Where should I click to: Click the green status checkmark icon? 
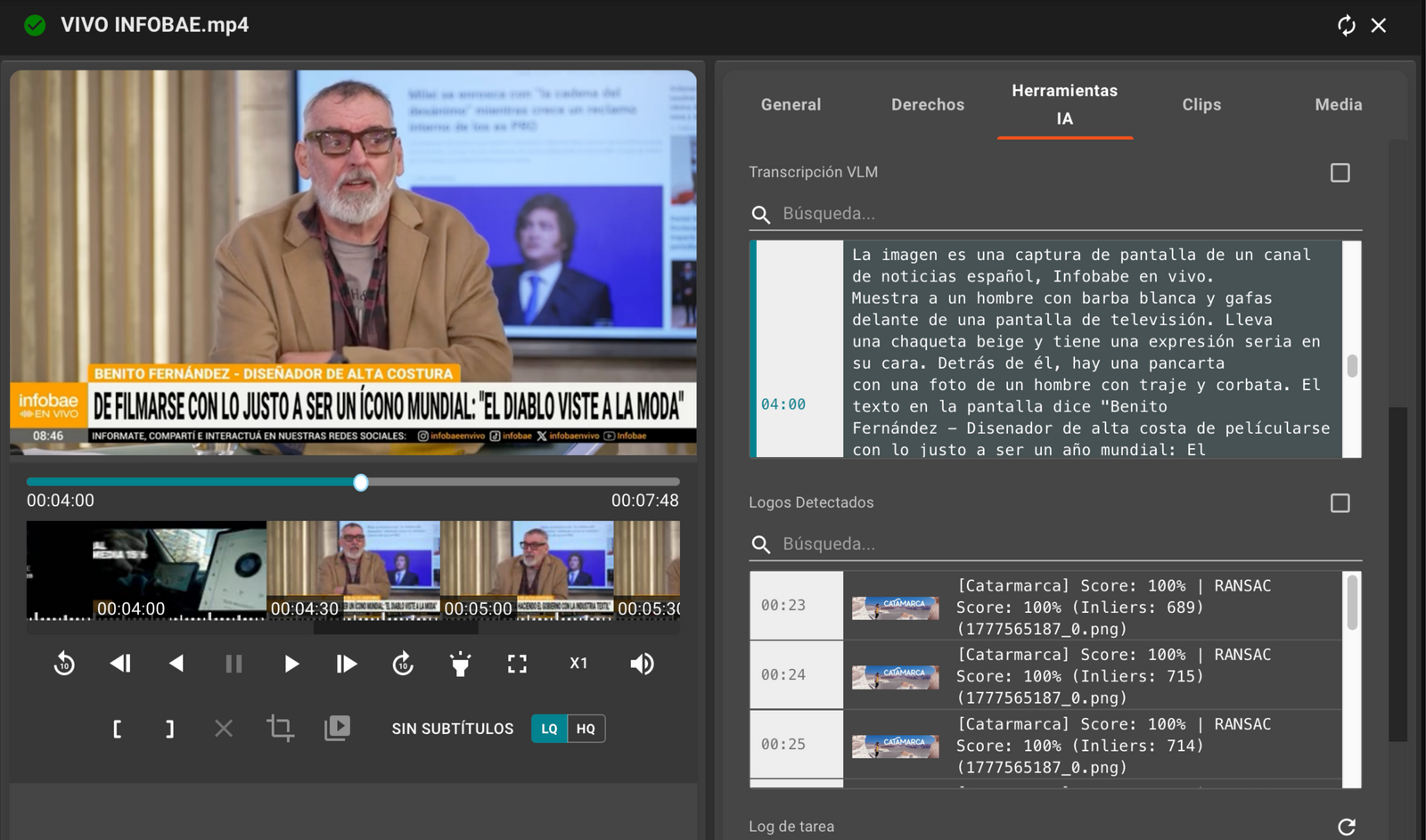pos(35,25)
